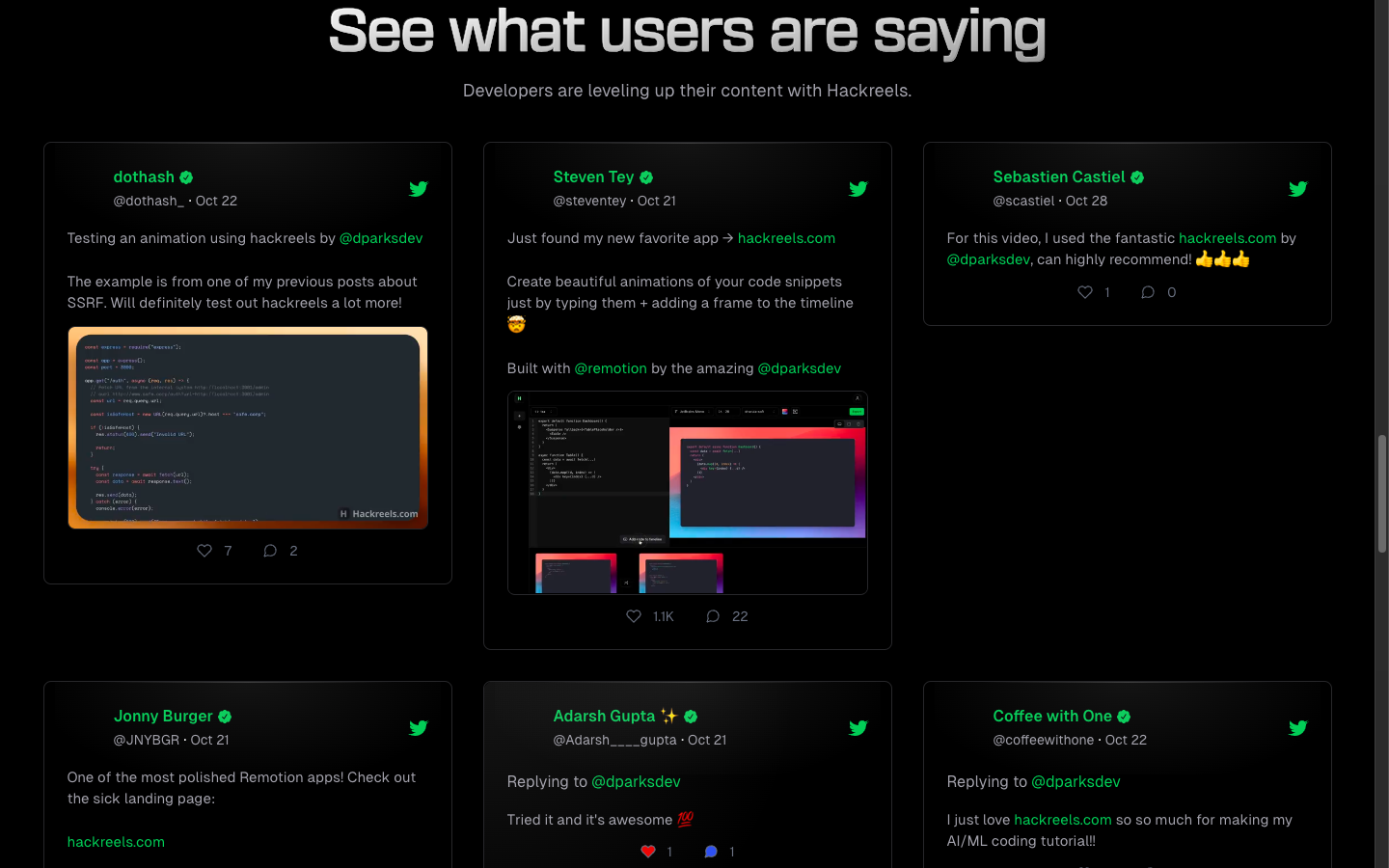Click hackreels.com link in Coffee with One's tweet
1389x868 pixels.
1063,820
